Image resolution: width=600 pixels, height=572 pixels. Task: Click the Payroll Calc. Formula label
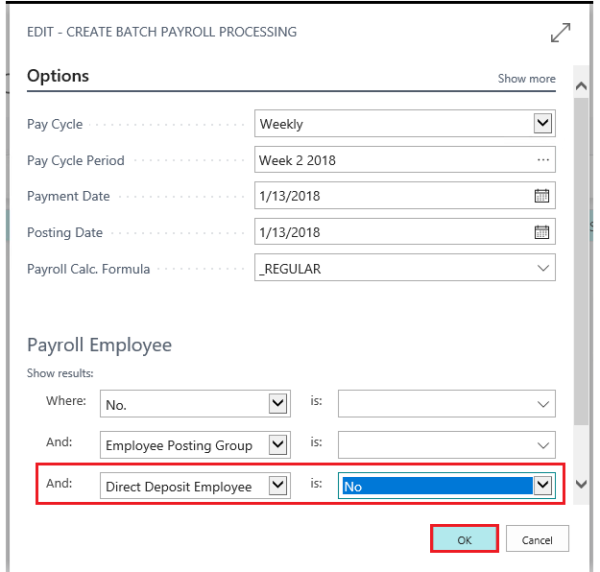tap(88, 269)
